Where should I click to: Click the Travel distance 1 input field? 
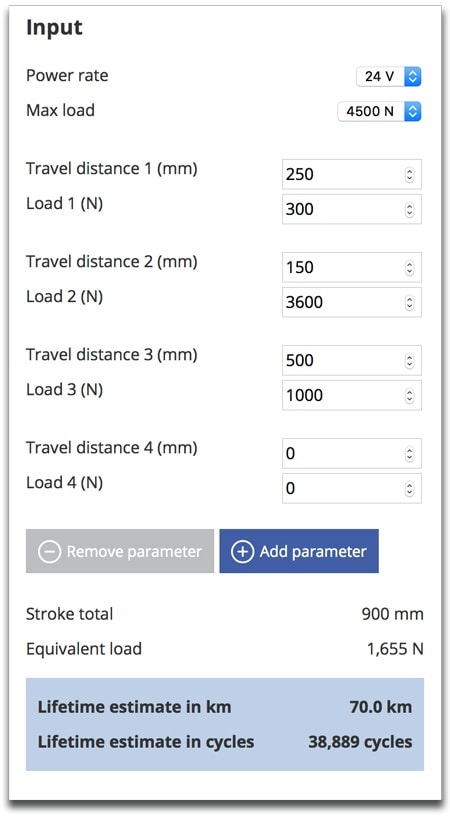(x=352, y=174)
